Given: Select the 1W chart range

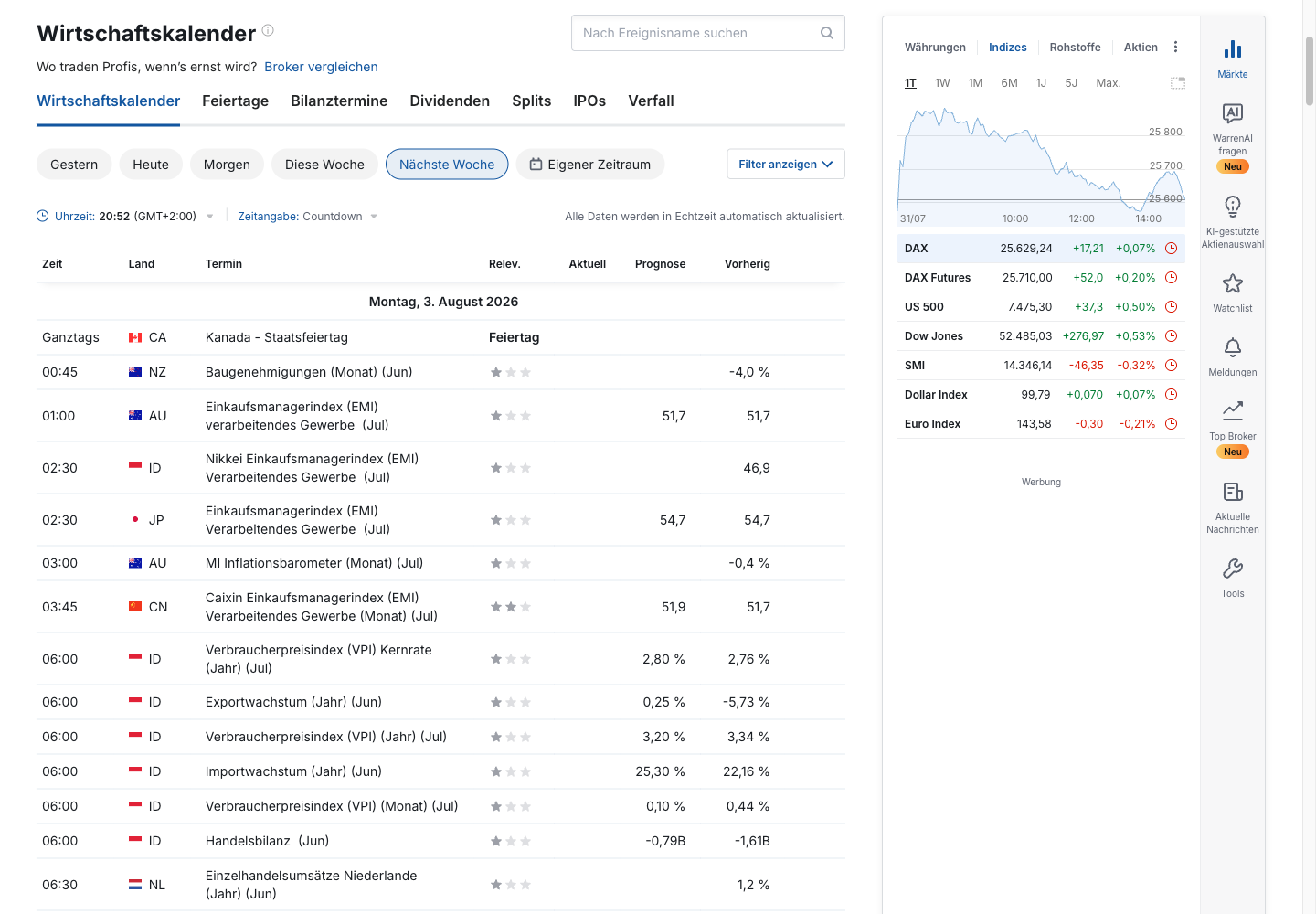Looking at the screenshot, I should (x=942, y=83).
